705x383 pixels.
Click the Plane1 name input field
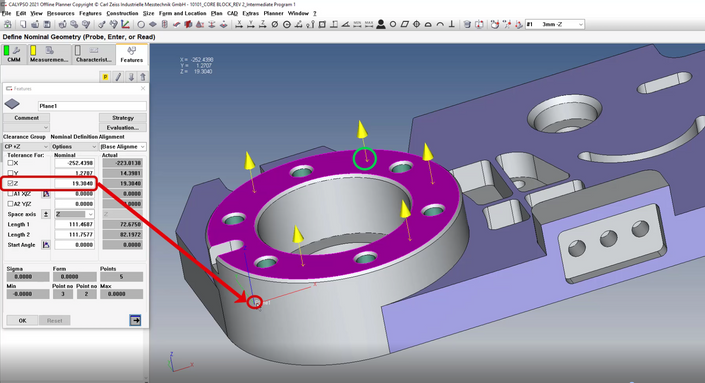point(92,106)
